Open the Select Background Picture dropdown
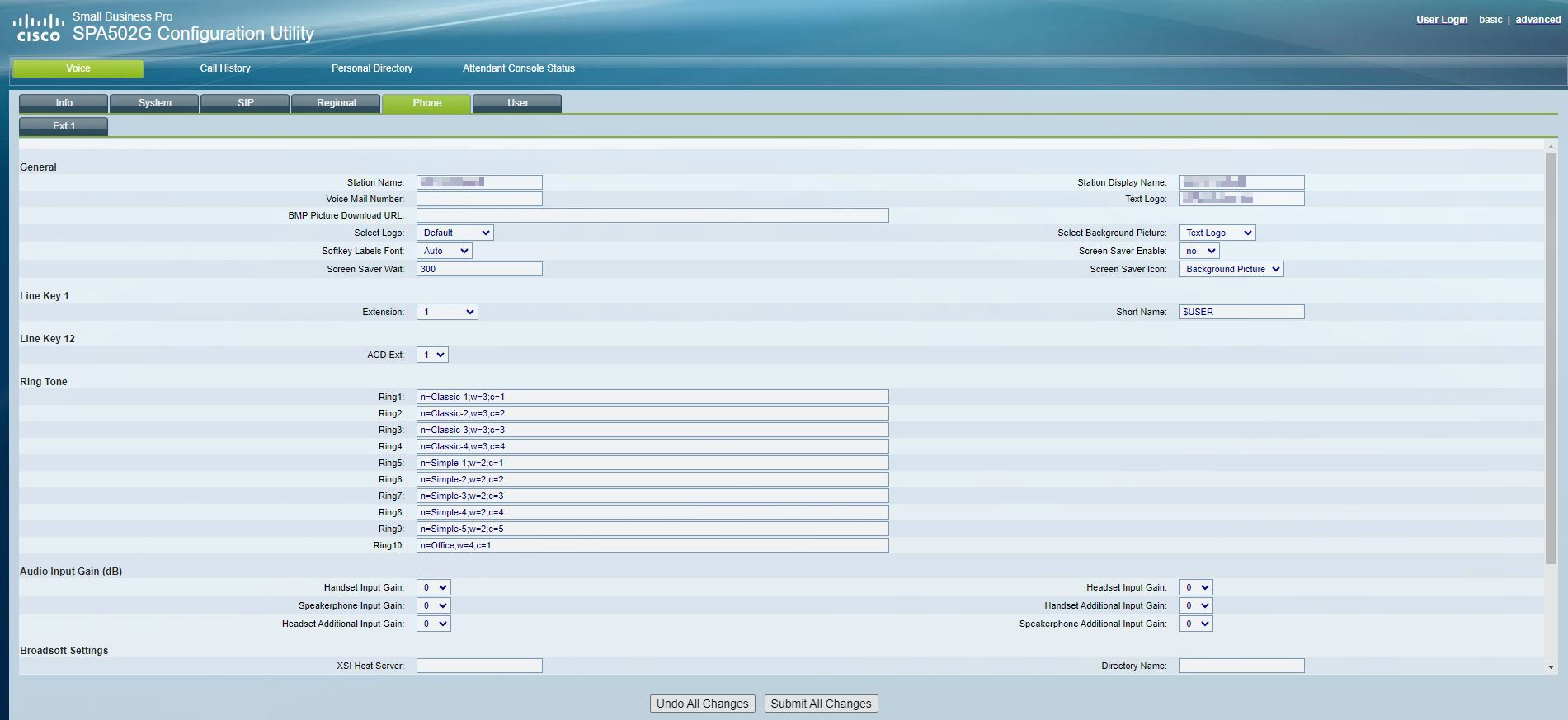This screenshot has height=720, width=1568. pyautogui.click(x=1217, y=233)
